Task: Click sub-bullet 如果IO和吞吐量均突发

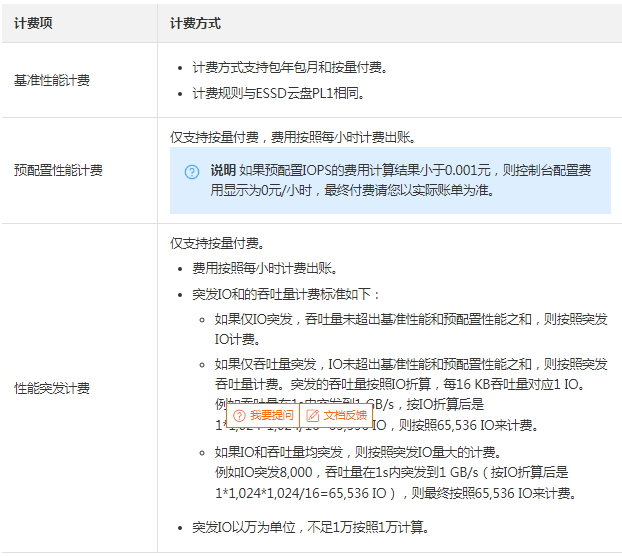Action: (x=358, y=452)
